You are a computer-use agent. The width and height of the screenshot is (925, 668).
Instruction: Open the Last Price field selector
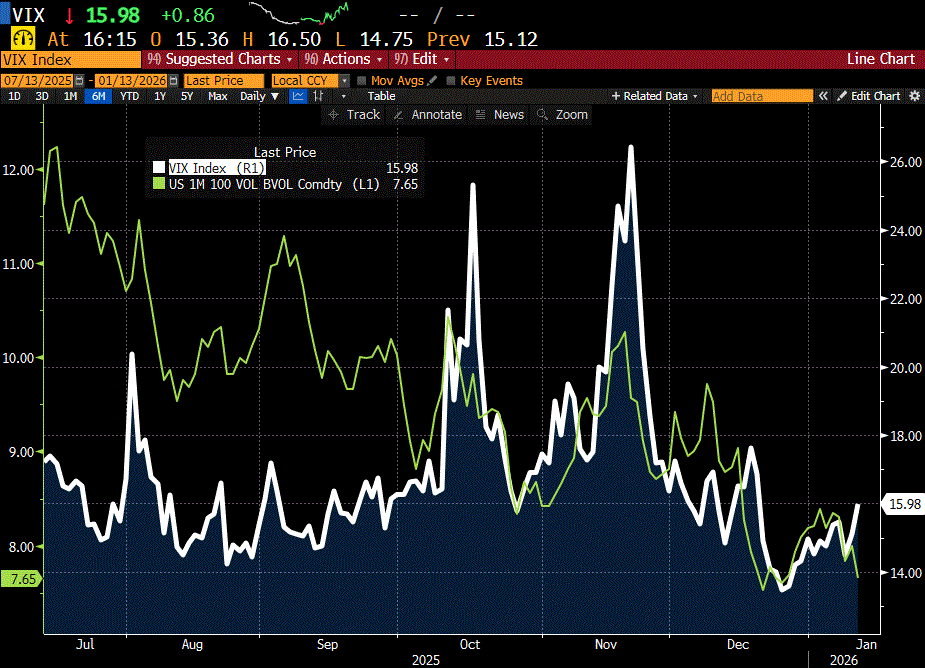224,81
